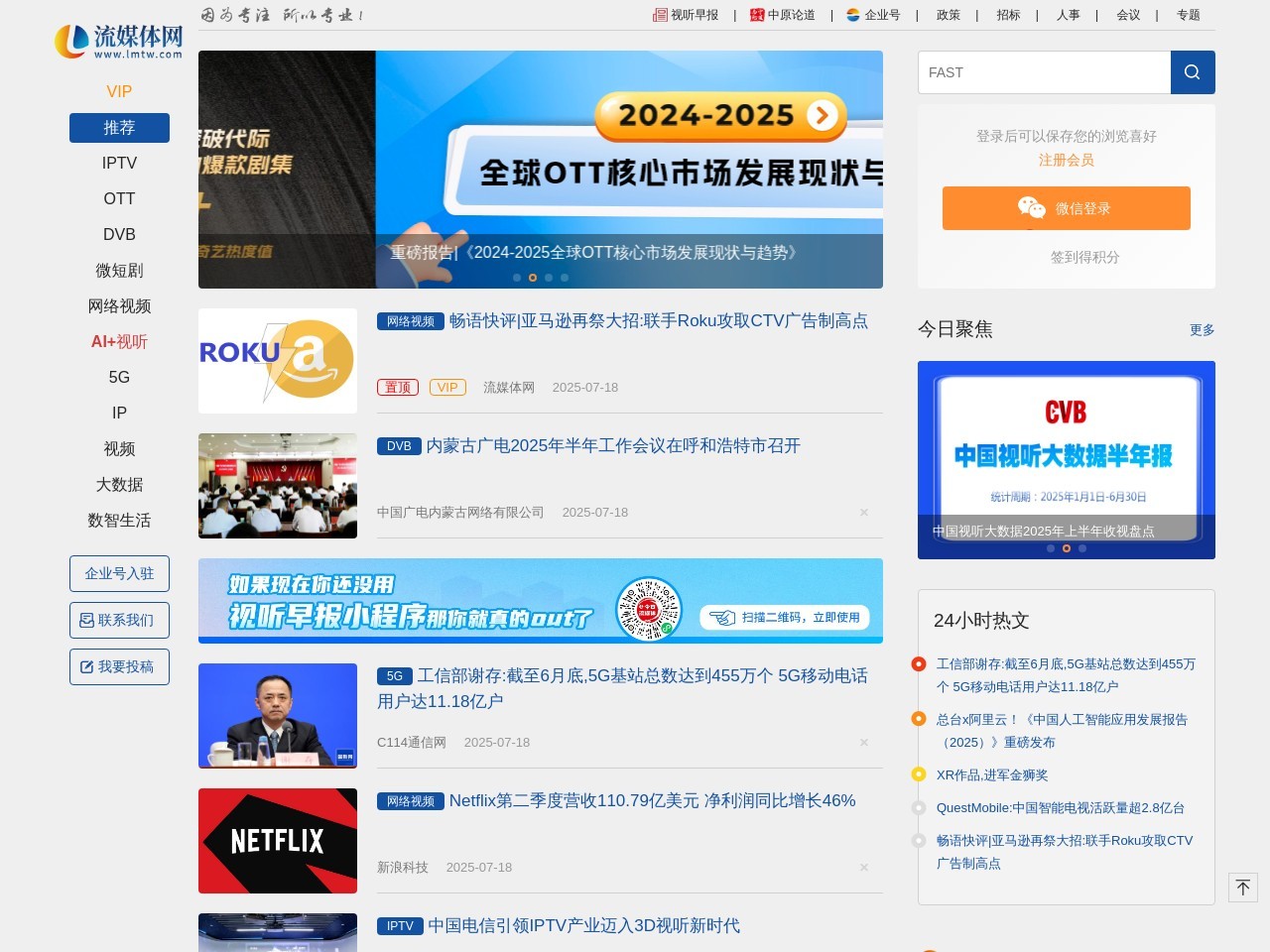This screenshot has width=1270, height=952.
Task: Click the back-to-top arrow icon
Action: (1242, 888)
